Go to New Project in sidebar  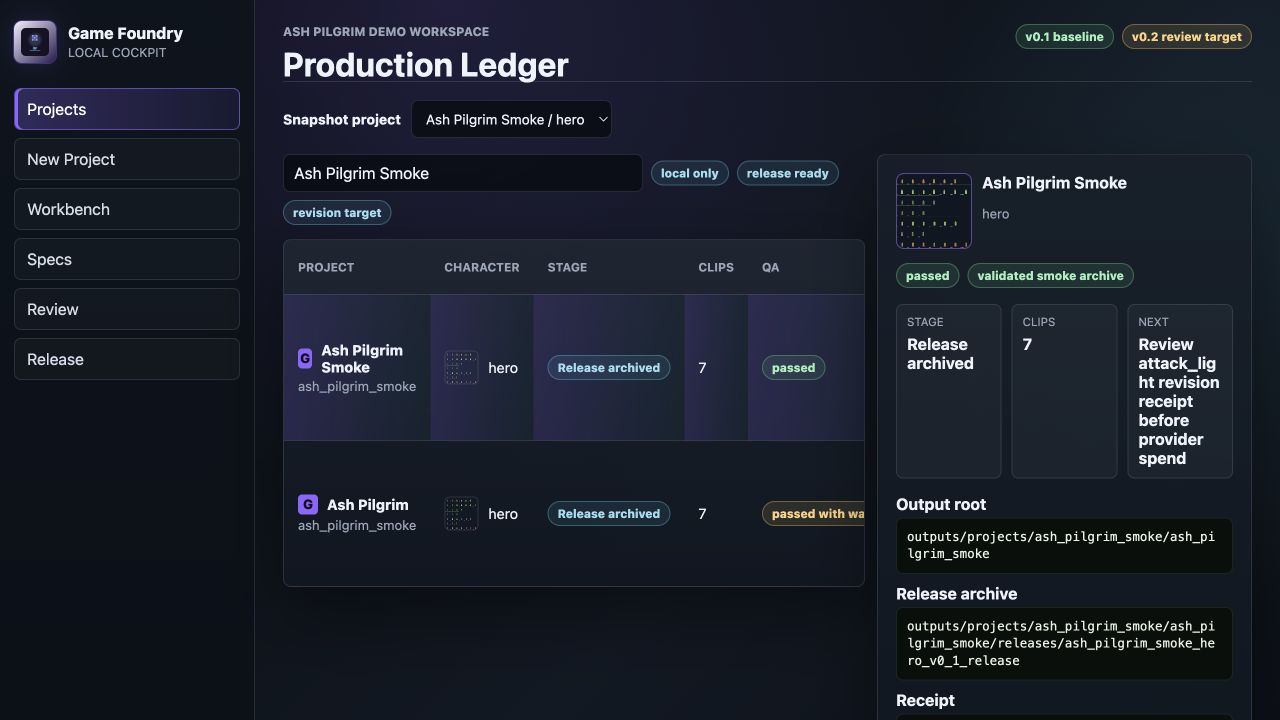(127, 159)
